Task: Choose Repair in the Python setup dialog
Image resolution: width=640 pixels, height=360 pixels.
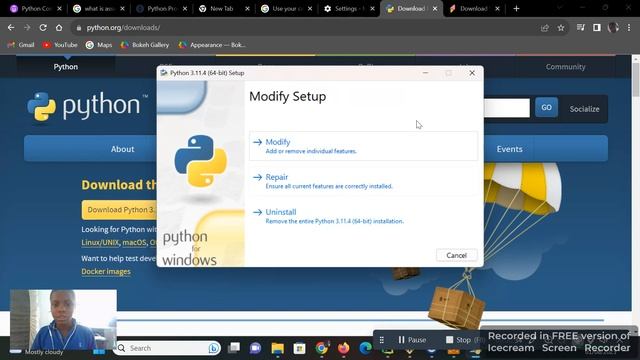Action: 363,181
